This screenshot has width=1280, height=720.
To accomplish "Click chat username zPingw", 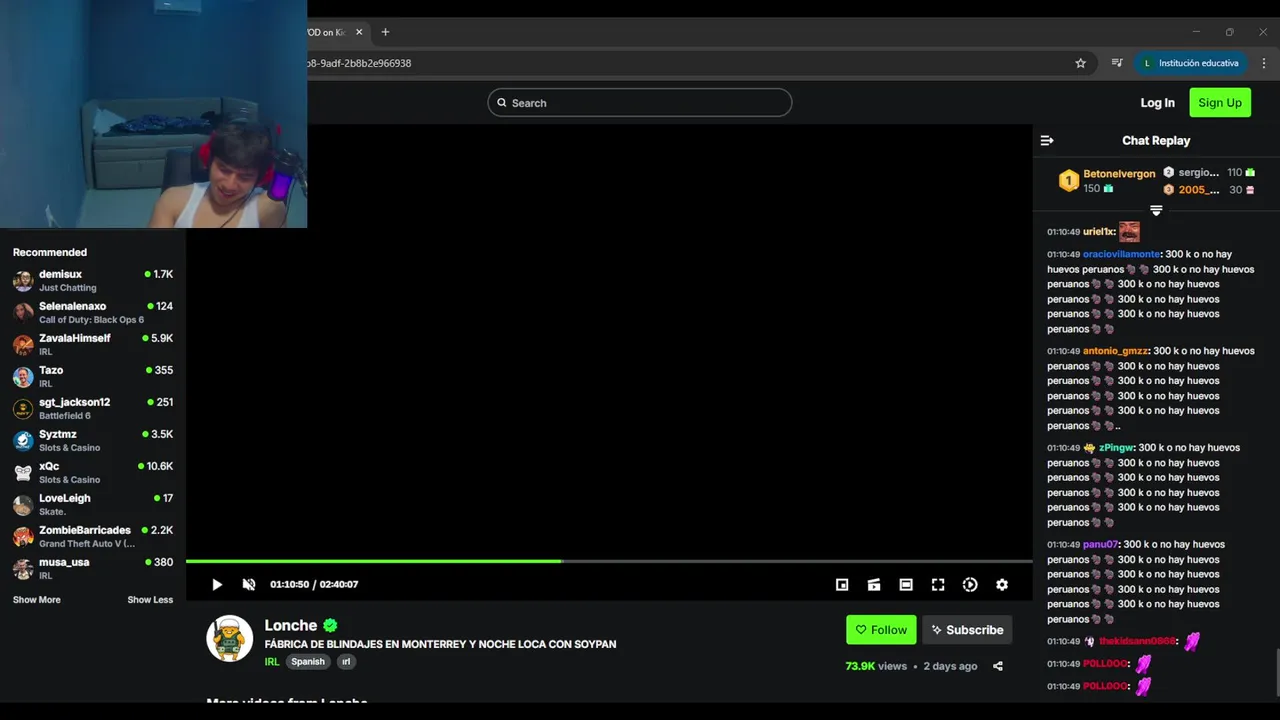I will [x=1116, y=448].
